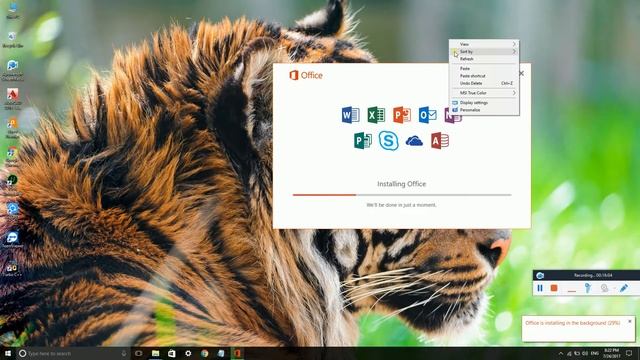Click the Word icon in the Office installer
The width and height of the screenshot is (640, 360).
[x=350, y=115]
